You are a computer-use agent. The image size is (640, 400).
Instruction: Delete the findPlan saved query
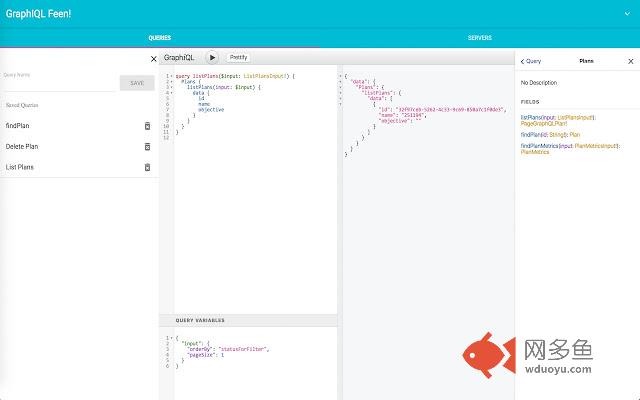coord(147,126)
